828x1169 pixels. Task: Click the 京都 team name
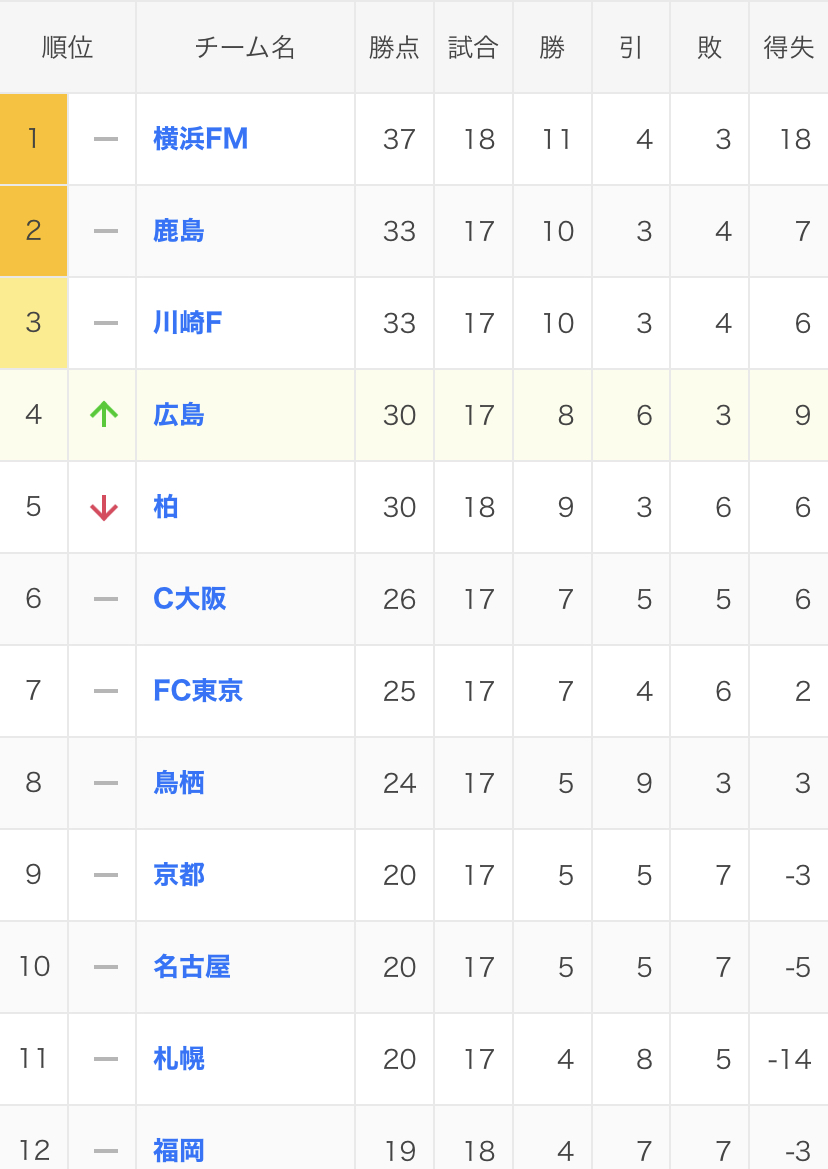pos(179,875)
